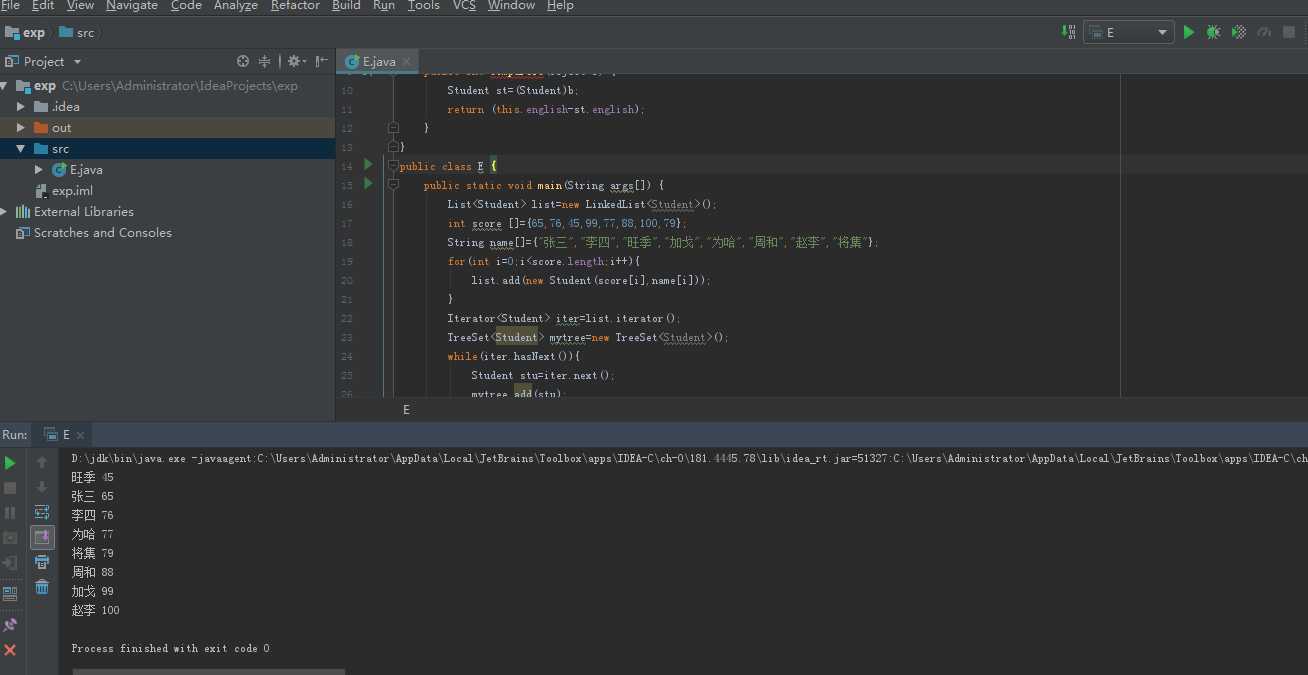This screenshot has height=675, width=1308.
Task: Start debugging with the Debug bug icon
Action: click(1213, 32)
